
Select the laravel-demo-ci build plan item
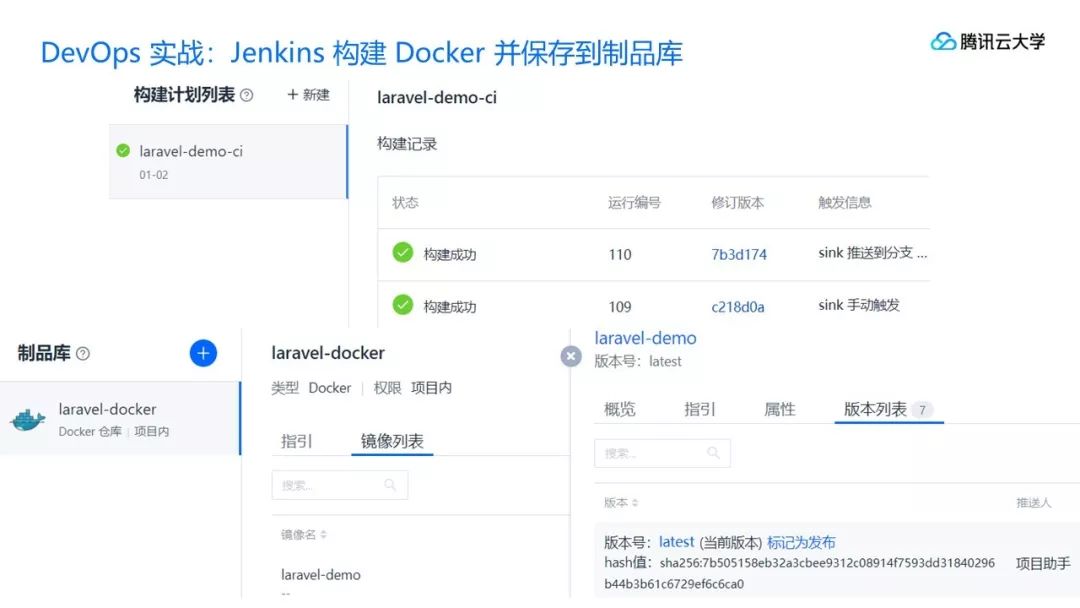point(228,162)
